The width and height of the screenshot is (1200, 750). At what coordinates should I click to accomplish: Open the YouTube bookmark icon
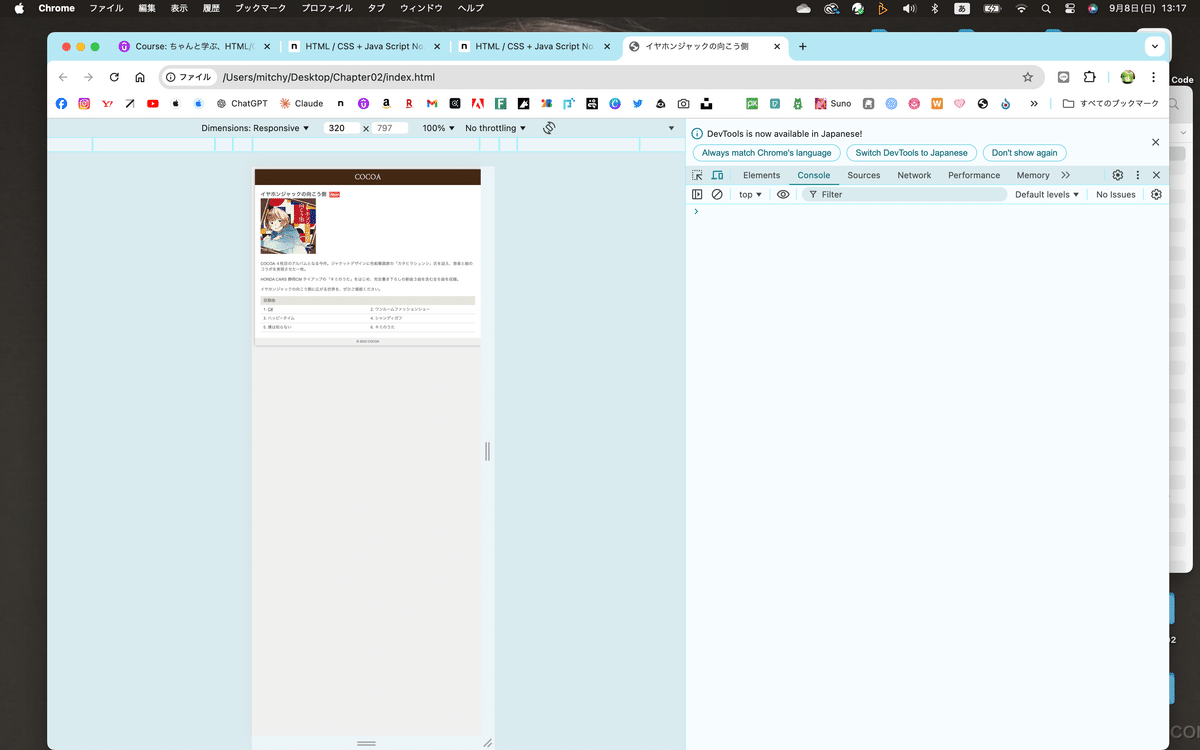pos(153,103)
